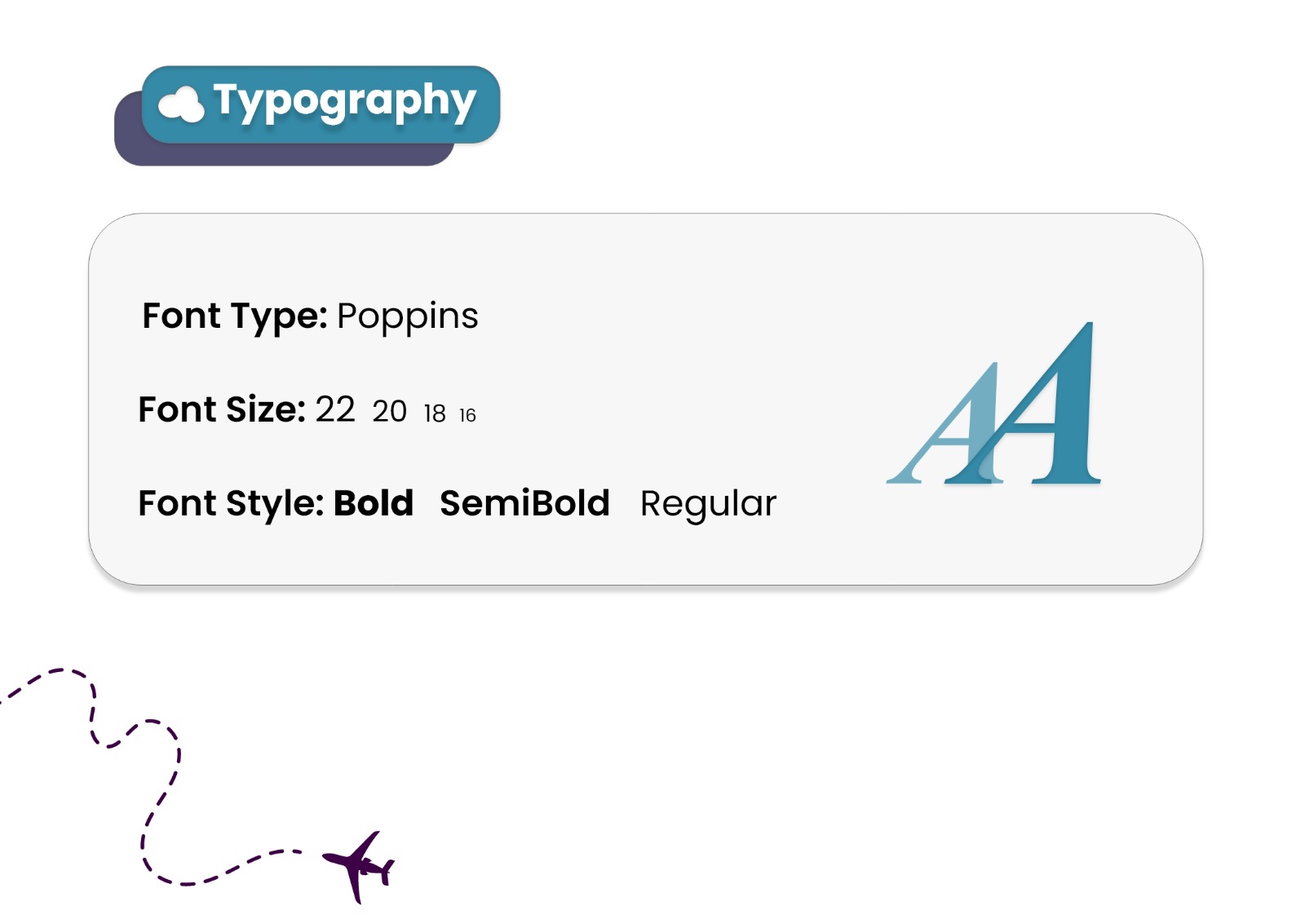Image resolution: width=1305 pixels, height=924 pixels.
Task: Select the Font Size label
Action: (x=222, y=409)
